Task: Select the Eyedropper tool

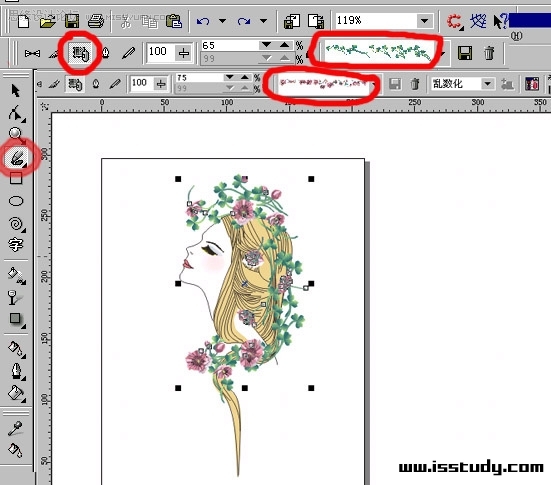Action: [x=15, y=428]
